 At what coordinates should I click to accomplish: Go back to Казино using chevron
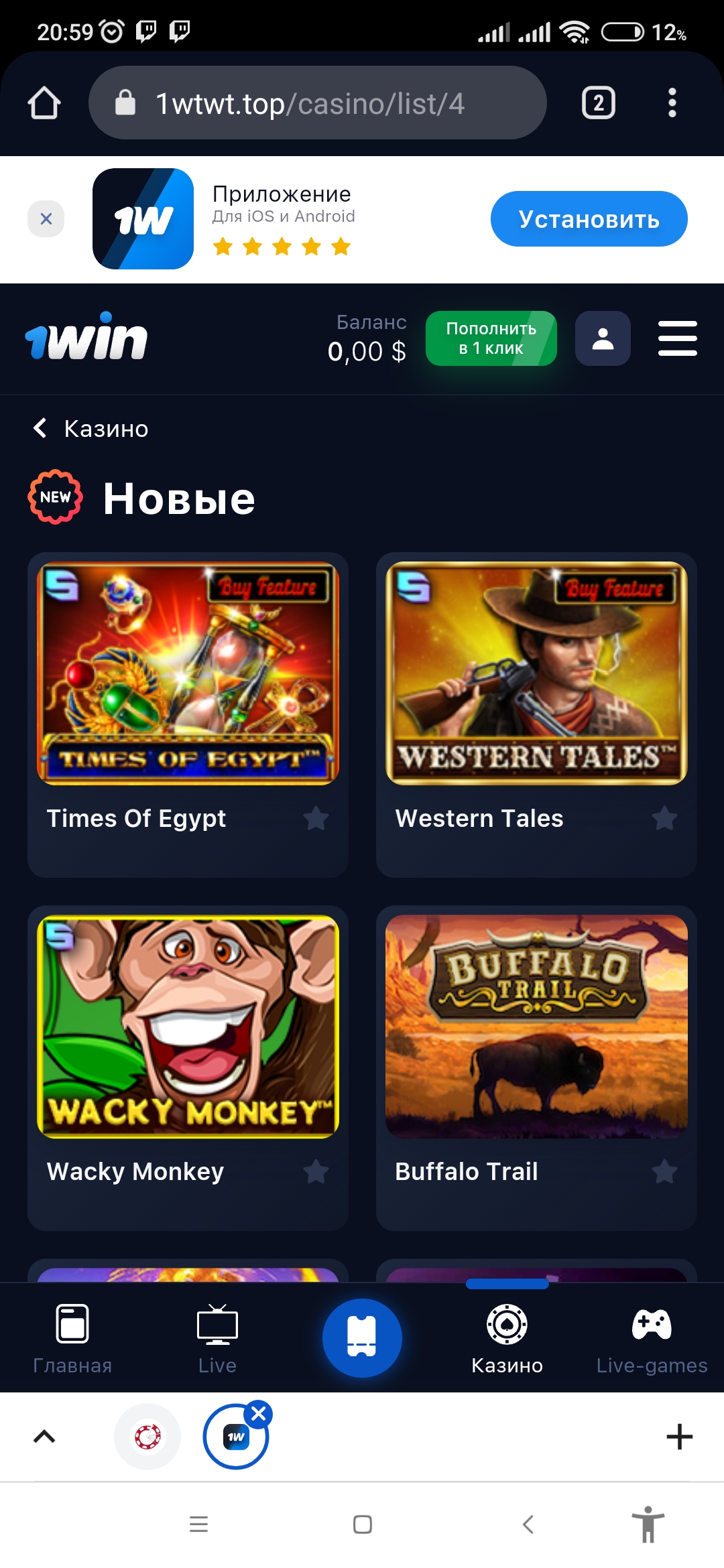pyautogui.click(x=40, y=428)
